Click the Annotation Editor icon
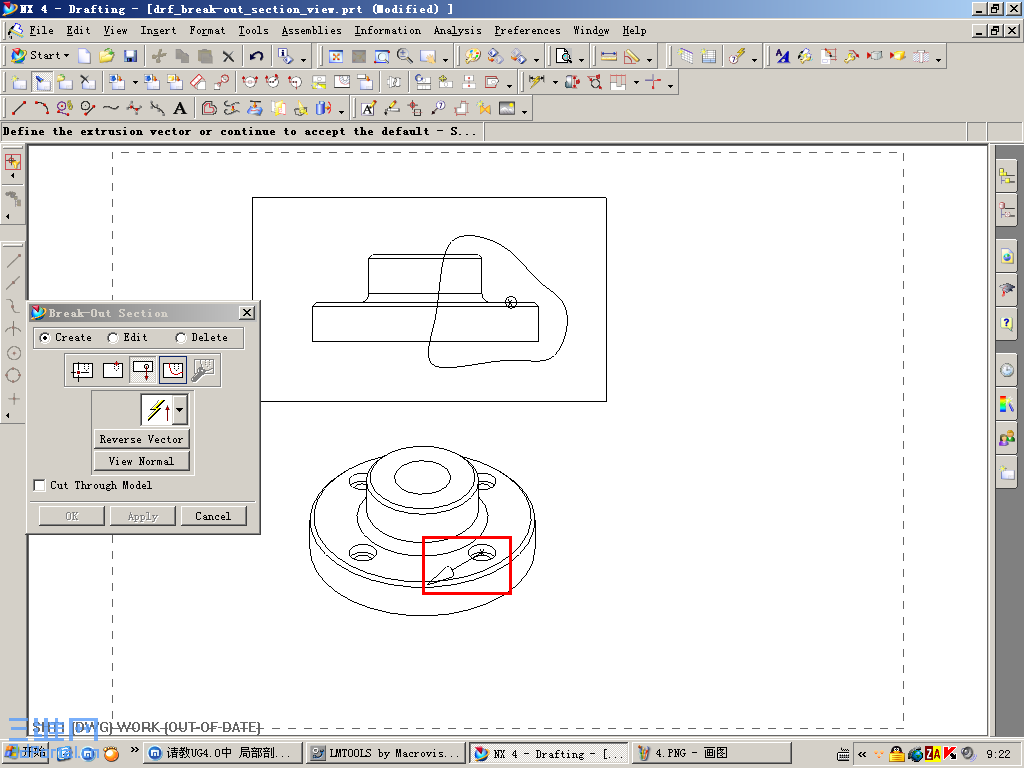 [x=368, y=108]
